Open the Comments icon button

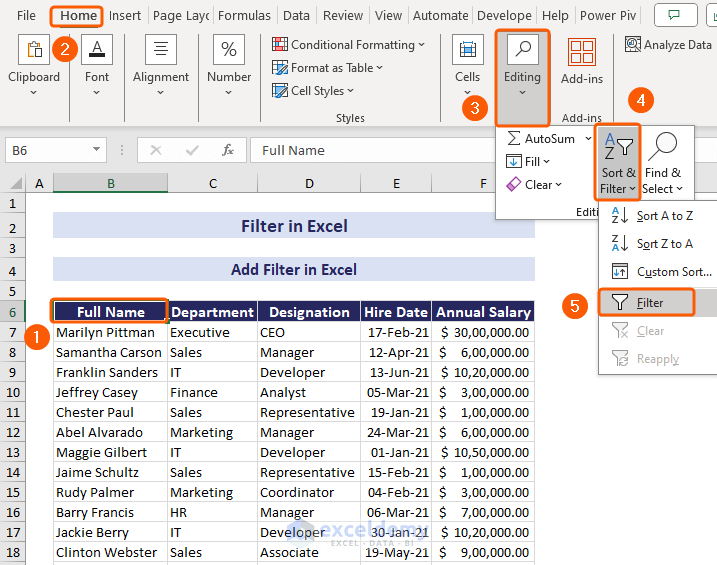click(675, 15)
